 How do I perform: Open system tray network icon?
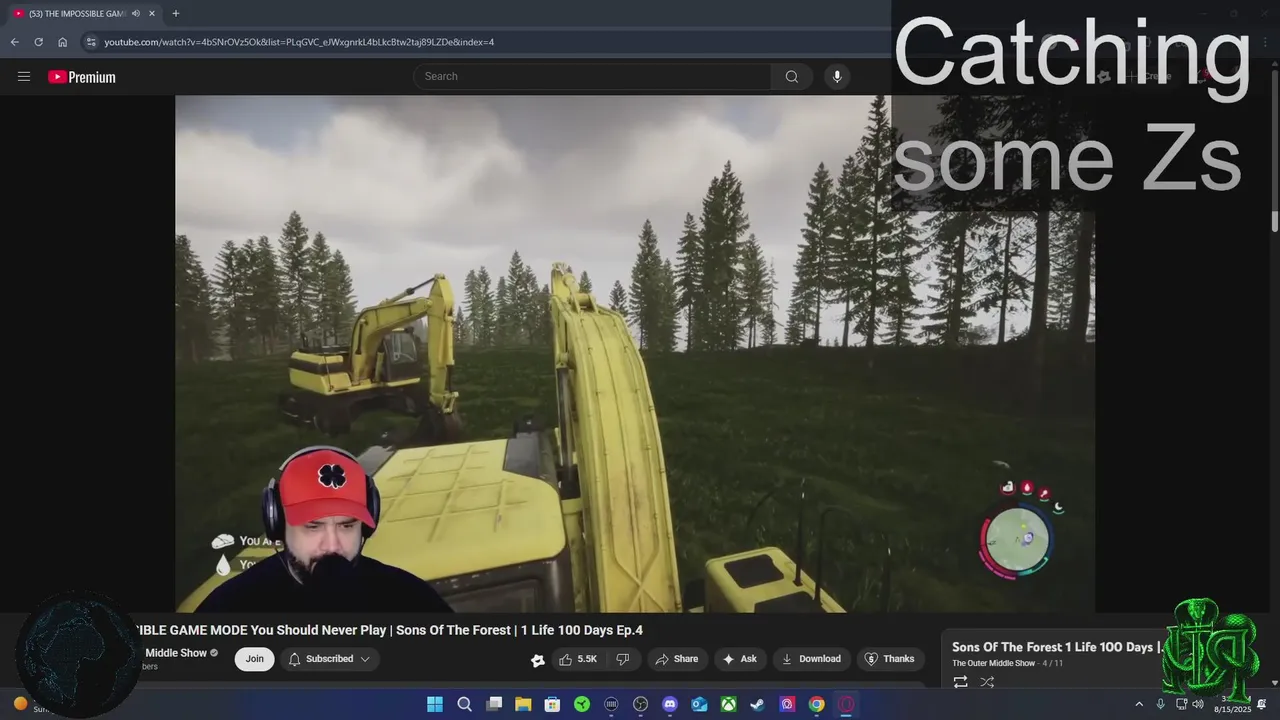click(1181, 704)
